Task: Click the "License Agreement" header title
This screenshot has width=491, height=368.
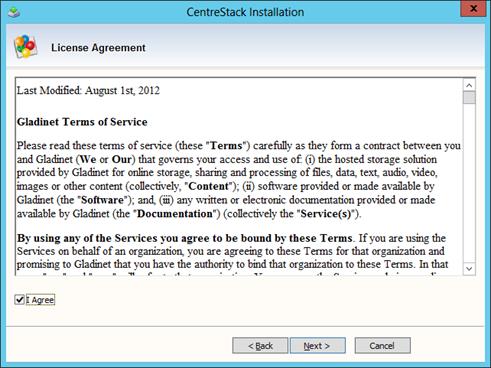Action: click(x=98, y=48)
